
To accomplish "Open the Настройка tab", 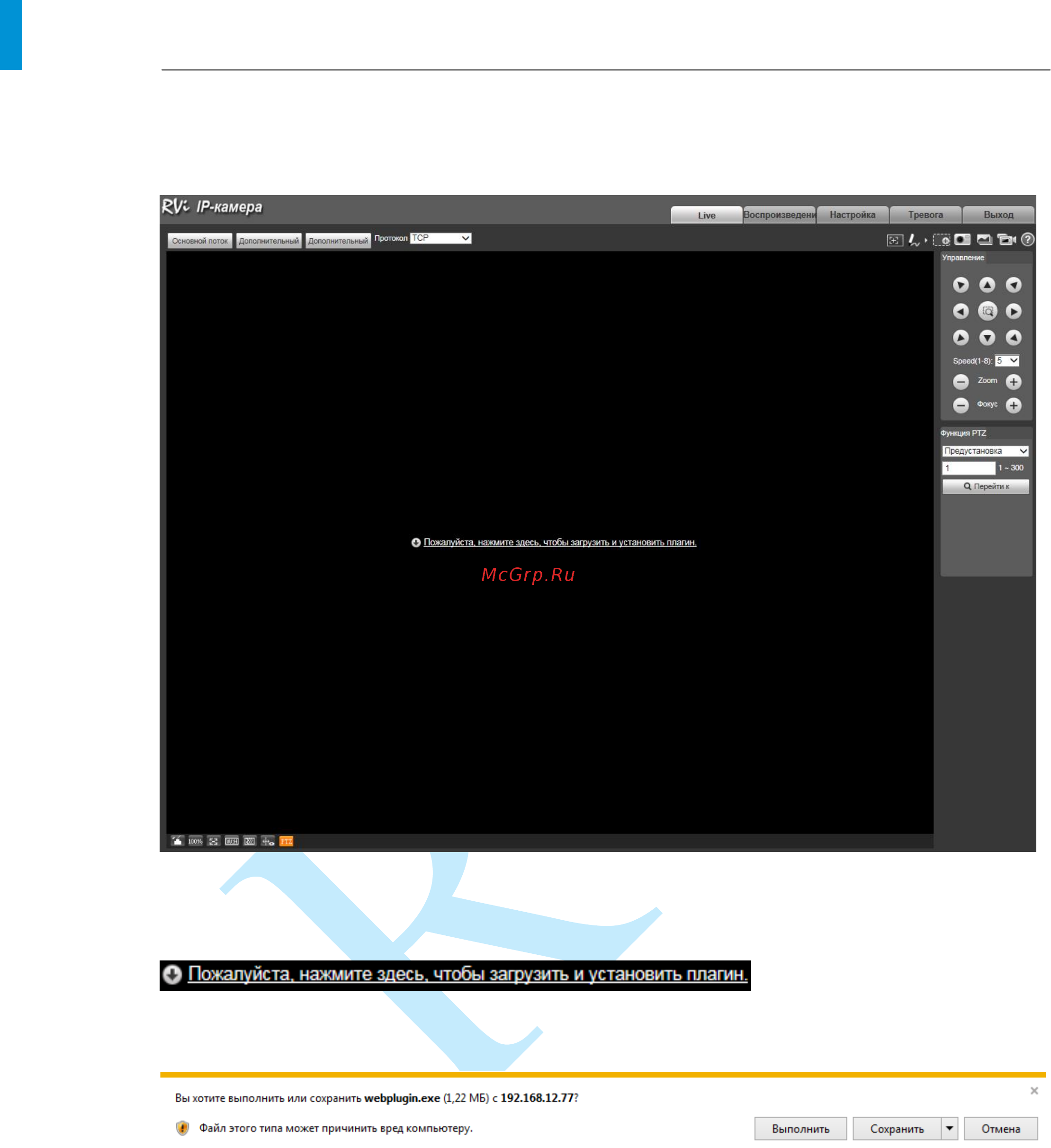I will (852, 215).
